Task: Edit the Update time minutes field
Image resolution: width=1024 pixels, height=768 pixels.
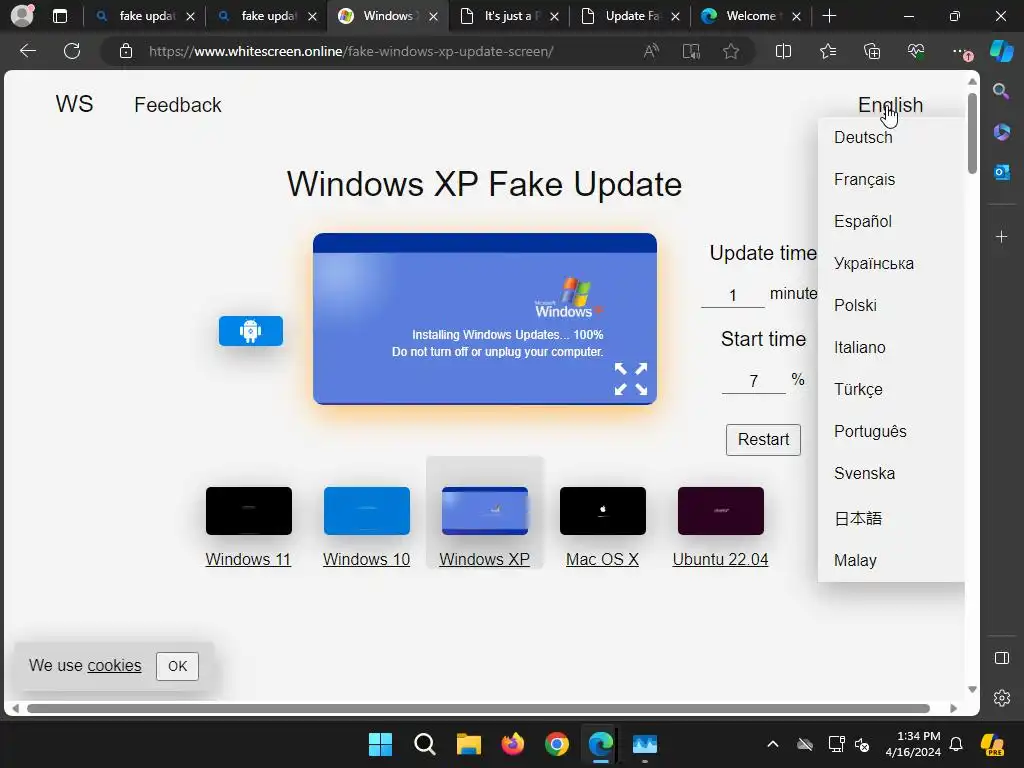Action: click(733, 295)
